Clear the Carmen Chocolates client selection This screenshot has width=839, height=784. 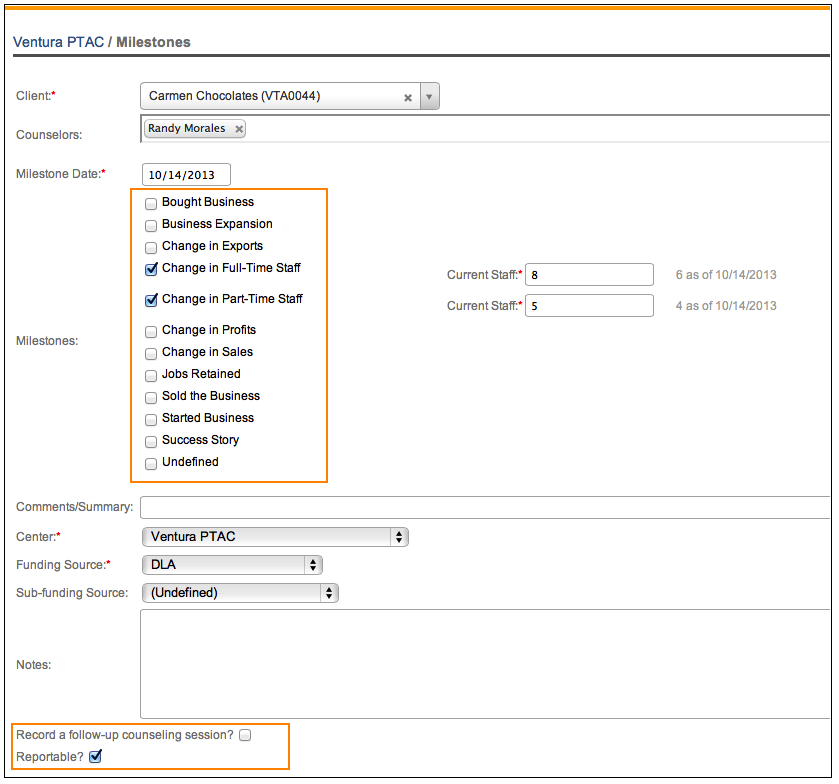click(408, 97)
